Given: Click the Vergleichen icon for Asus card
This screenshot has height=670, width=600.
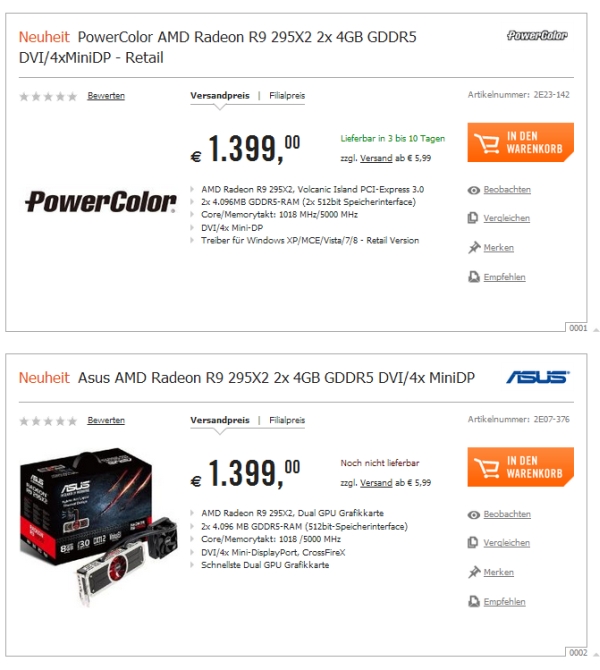Looking at the screenshot, I should tap(474, 544).
